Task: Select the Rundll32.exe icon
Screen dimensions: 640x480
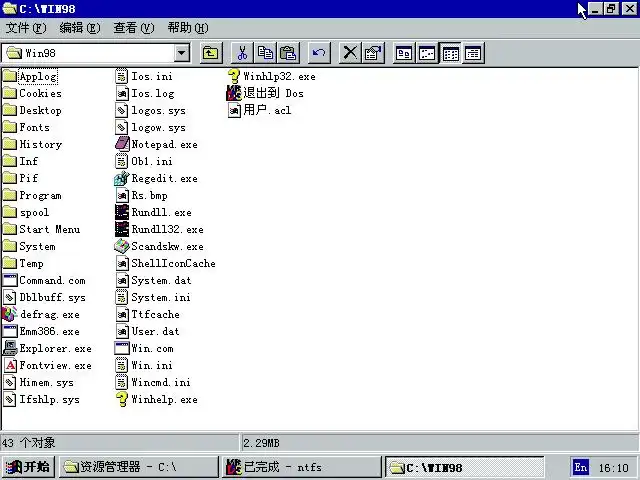Action: tap(122, 229)
